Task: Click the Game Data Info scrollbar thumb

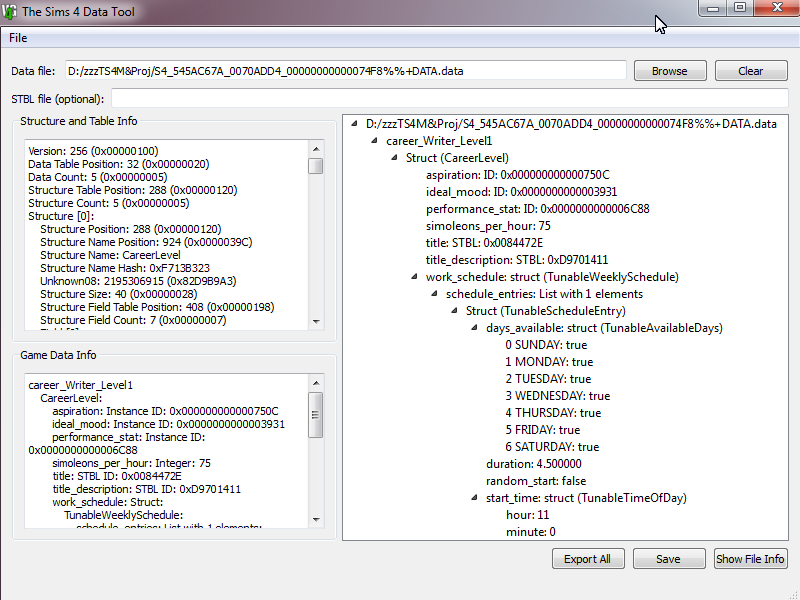Action: pyautogui.click(x=316, y=415)
